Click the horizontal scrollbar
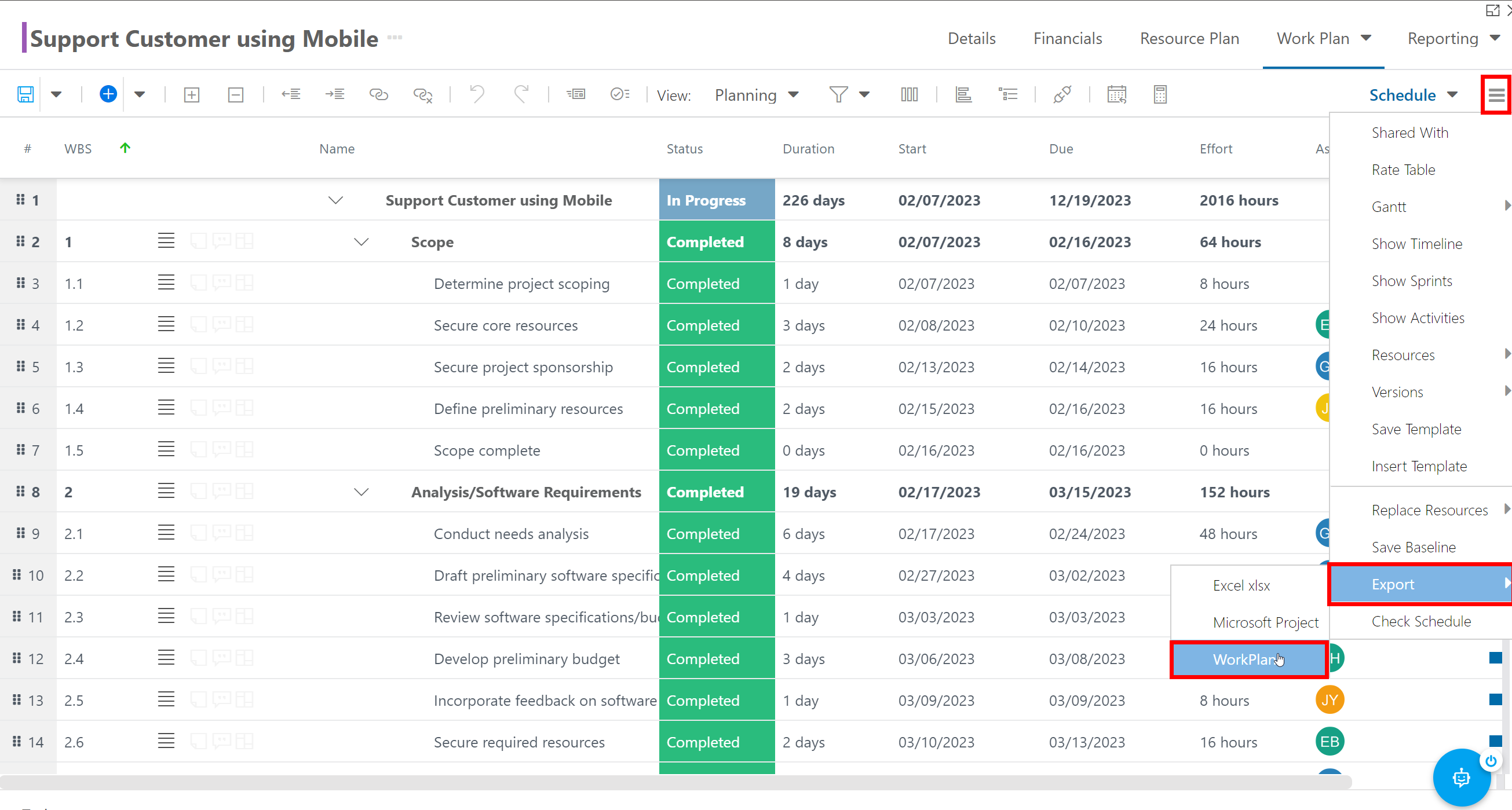1512x810 pixels. [675, 782]
